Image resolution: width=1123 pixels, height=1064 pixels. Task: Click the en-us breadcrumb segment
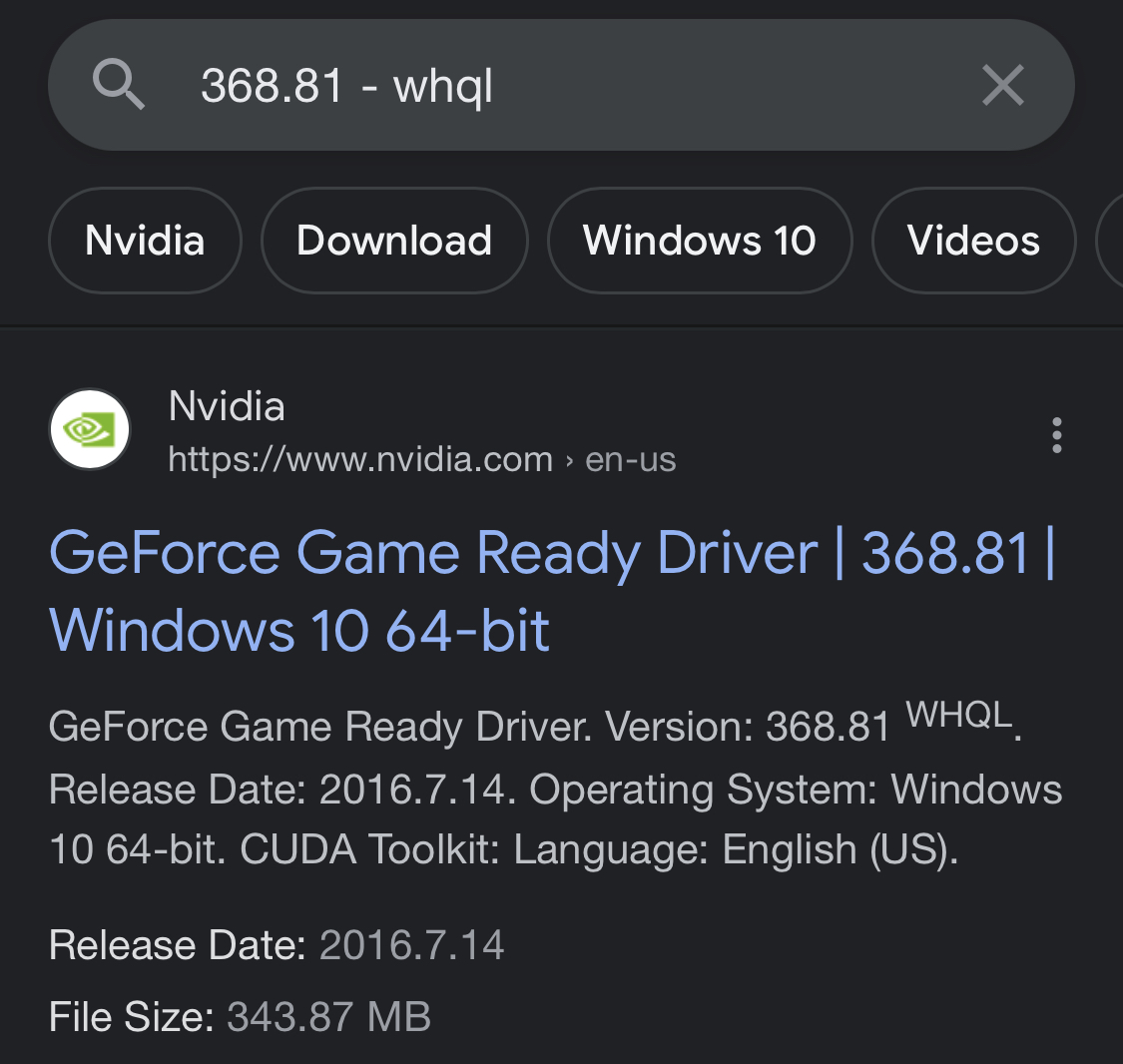[631, 459]
